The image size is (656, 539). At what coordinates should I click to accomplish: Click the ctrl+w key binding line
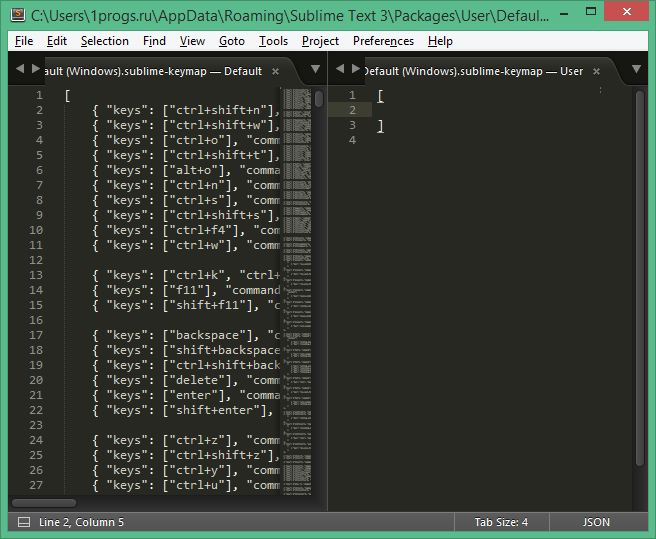pos(186,245)
